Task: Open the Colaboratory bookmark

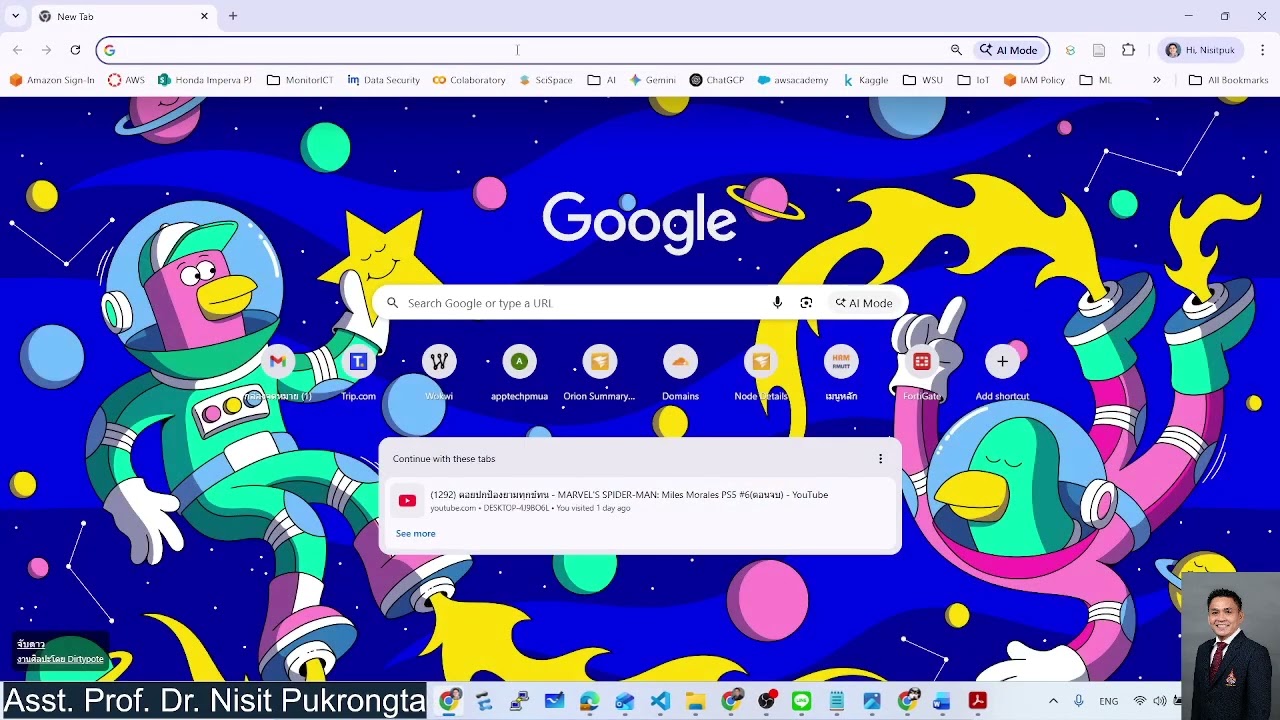Action: pos(469,80)
